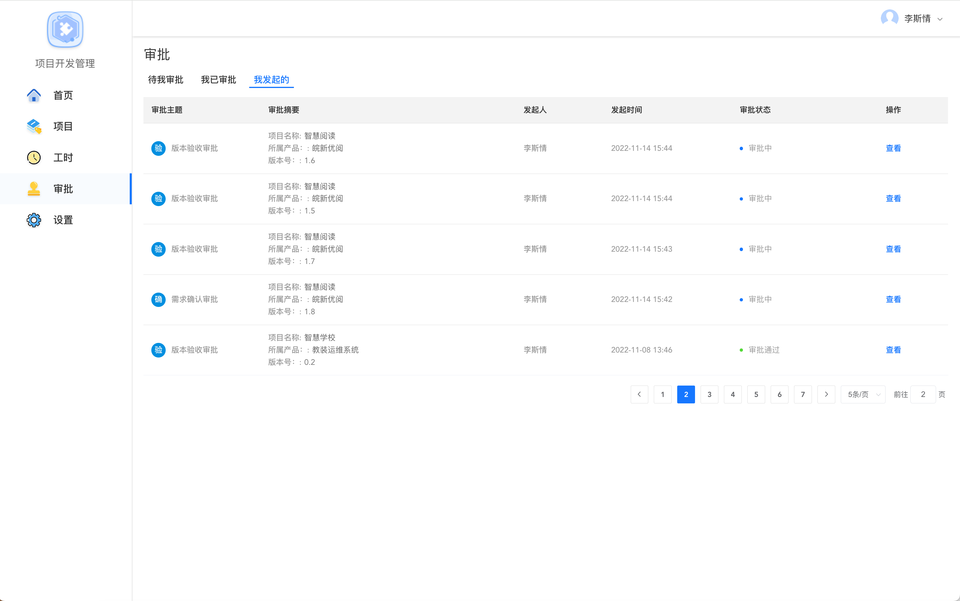This screenshot has height=601, width=960.
Task: Click the 验 badge icon on version 1.6 row
Action: [158, 148]
